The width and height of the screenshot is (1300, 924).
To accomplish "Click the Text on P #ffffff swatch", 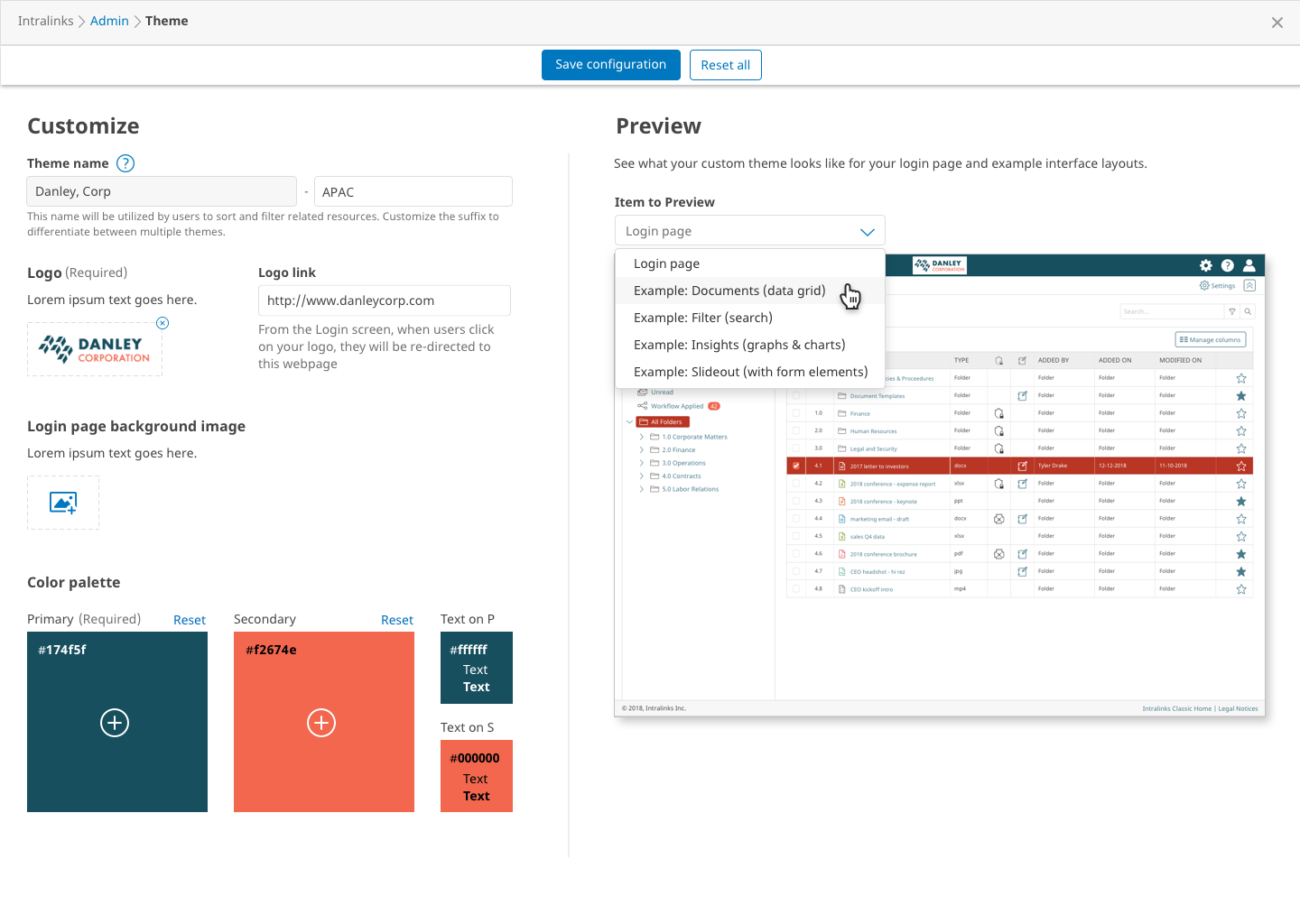I will tap(477, 668).
